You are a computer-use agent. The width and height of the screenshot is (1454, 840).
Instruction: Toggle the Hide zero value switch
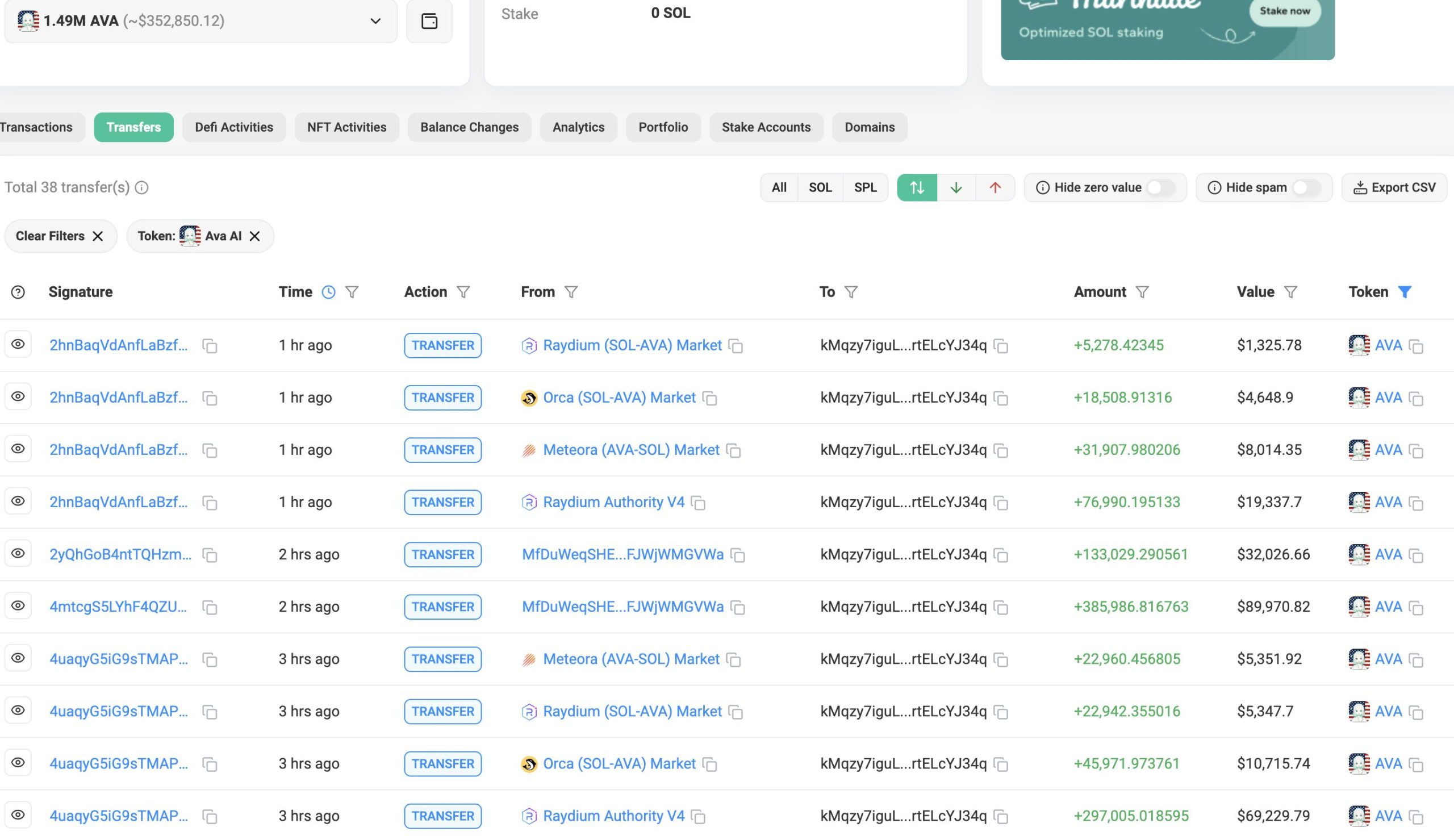(1160, 187)
